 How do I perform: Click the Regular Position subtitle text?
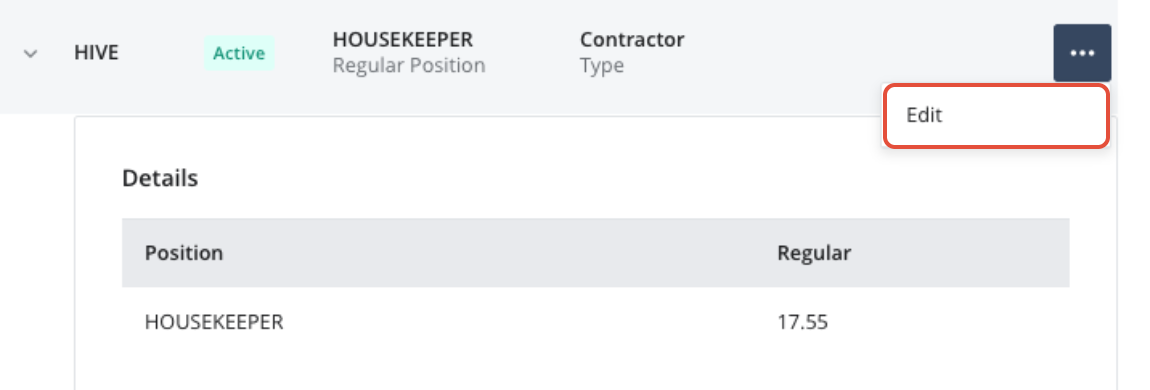[409, 65]
